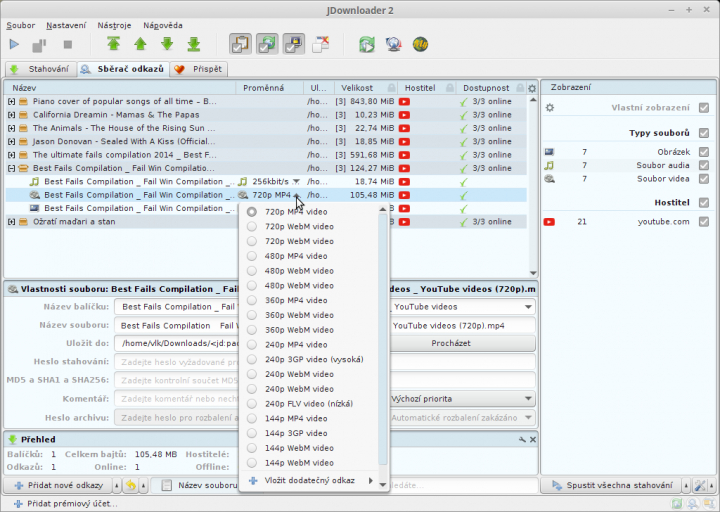Switch to the Stahování tab
Screen dimensions: 720x512
tap(41, 69)
